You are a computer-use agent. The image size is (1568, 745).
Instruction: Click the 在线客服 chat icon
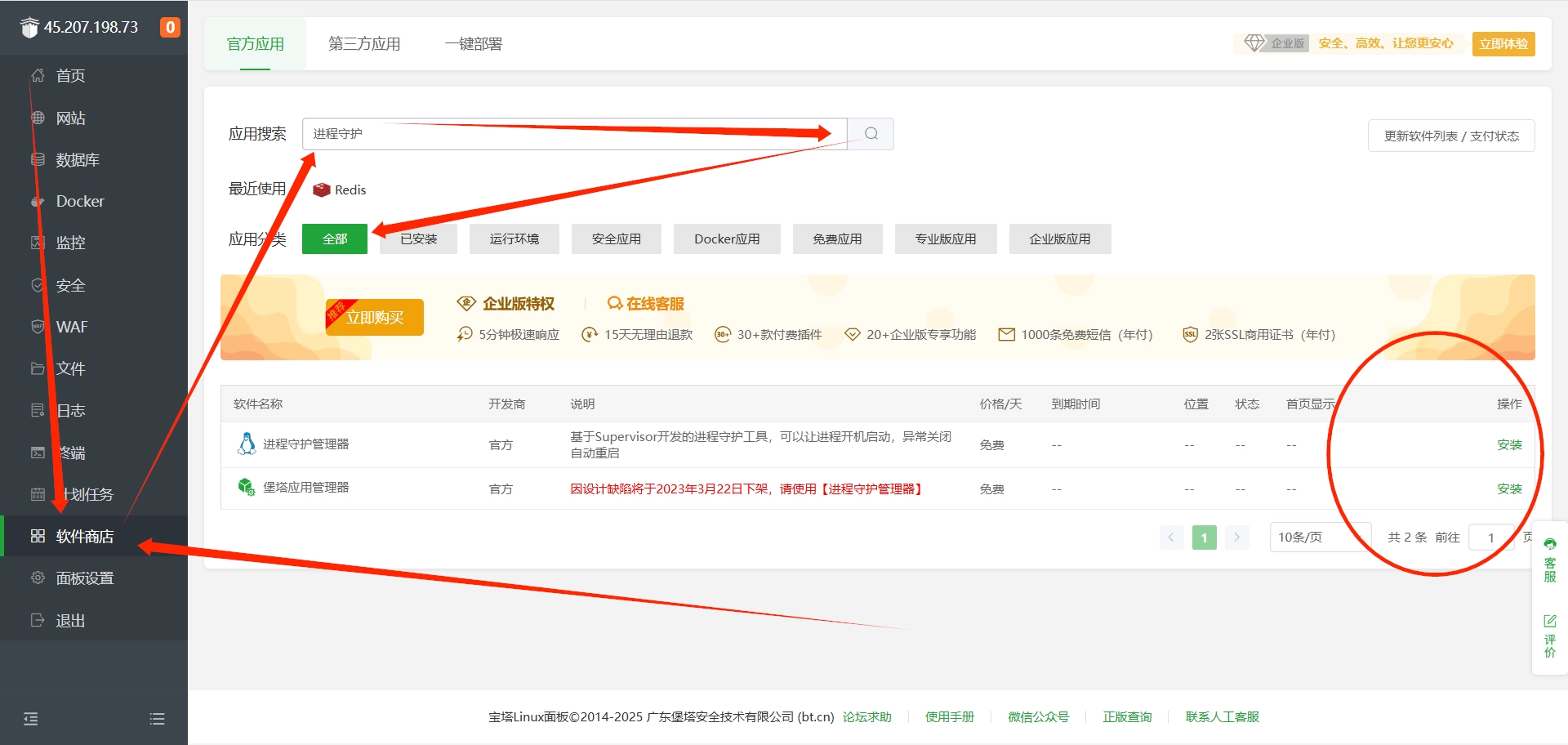[615, 304]
